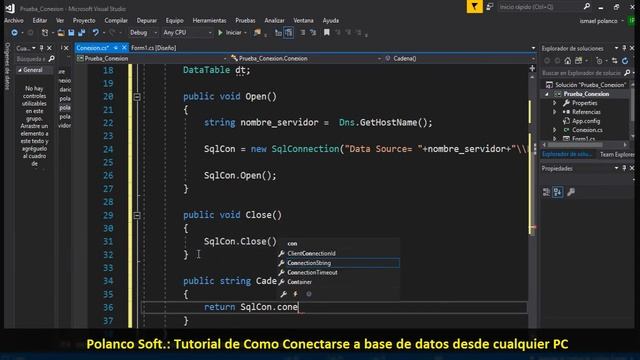
Task: Collapse the Open() method outline box
Action: click(137, 97)
